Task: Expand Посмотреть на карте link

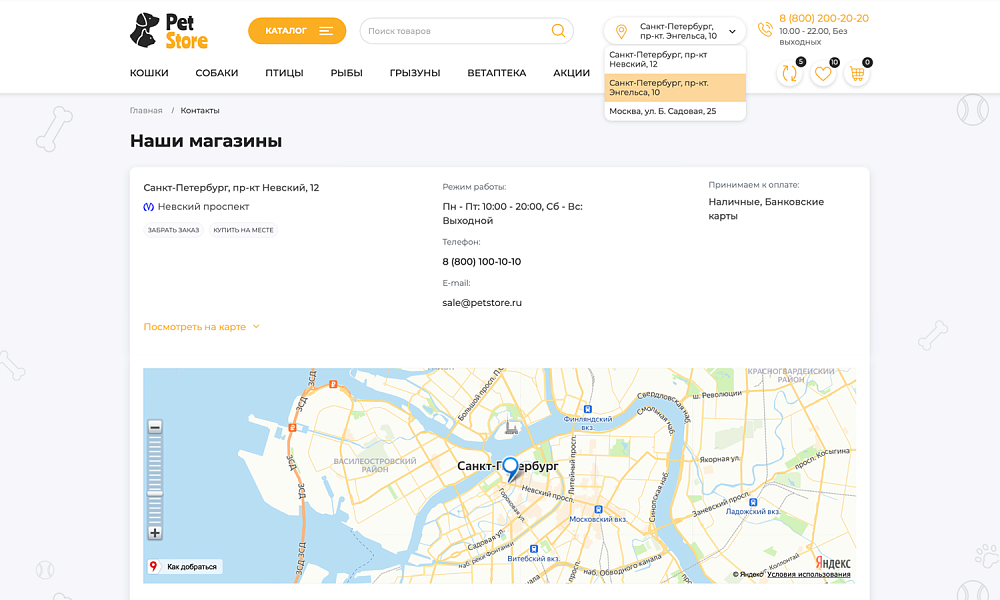Action: [201, 327]
